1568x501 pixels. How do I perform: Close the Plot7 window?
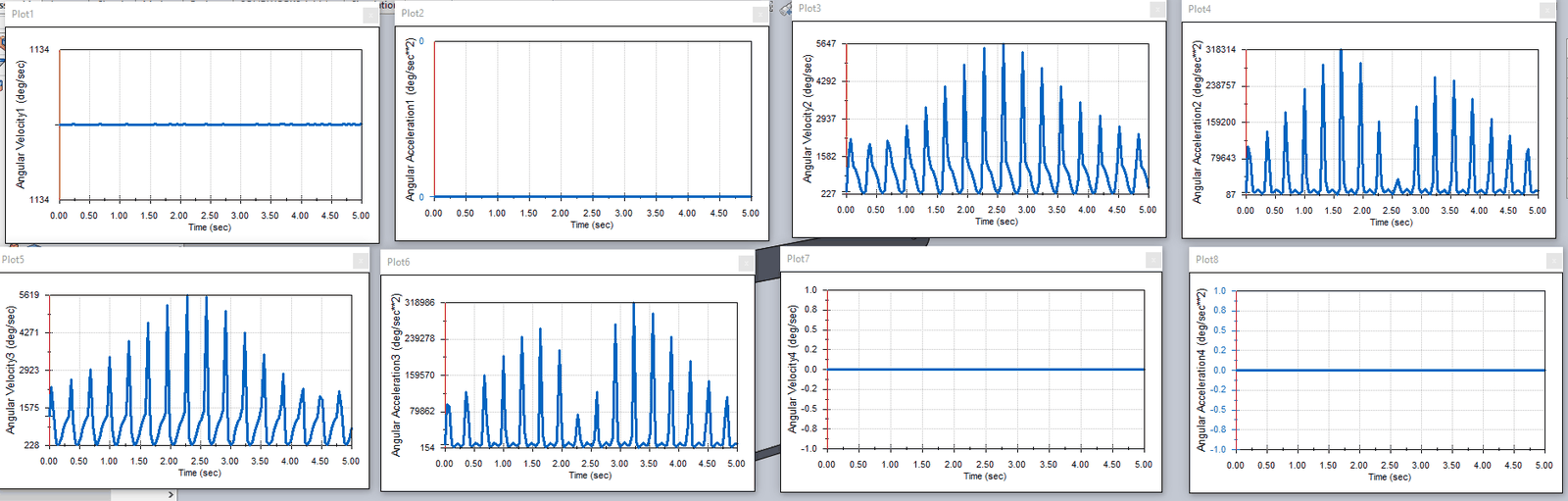[x=1153, y=260]
